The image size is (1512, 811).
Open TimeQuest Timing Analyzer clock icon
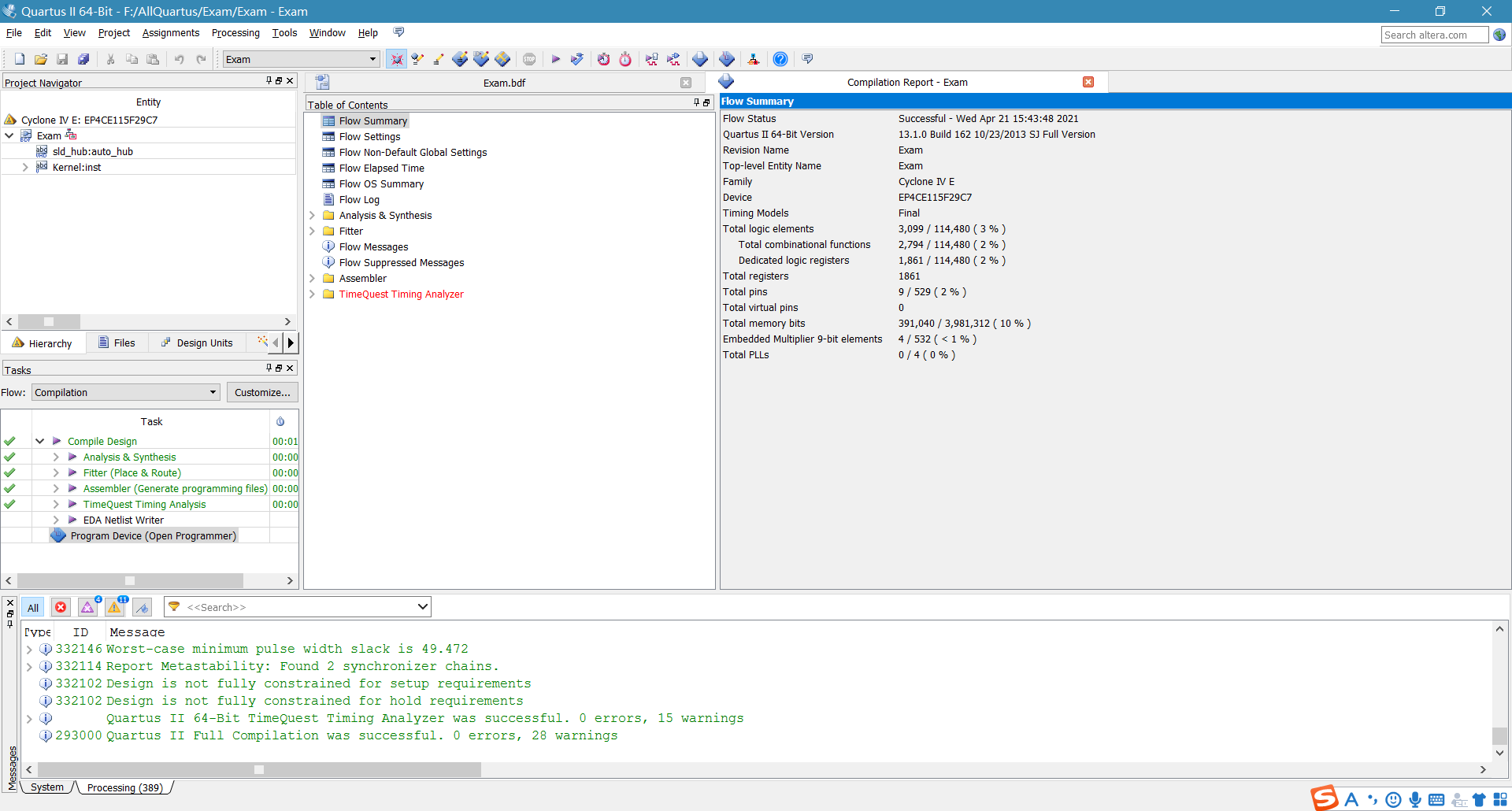point(625,59)
